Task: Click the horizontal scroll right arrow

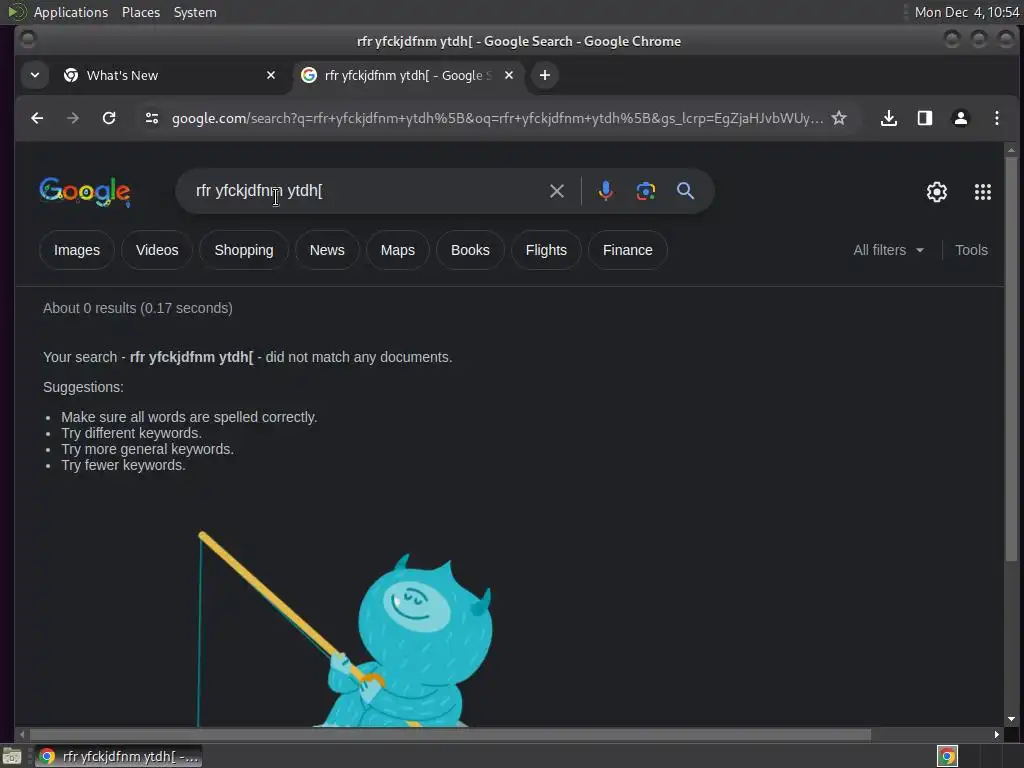Action: click(x=997, y=735)
